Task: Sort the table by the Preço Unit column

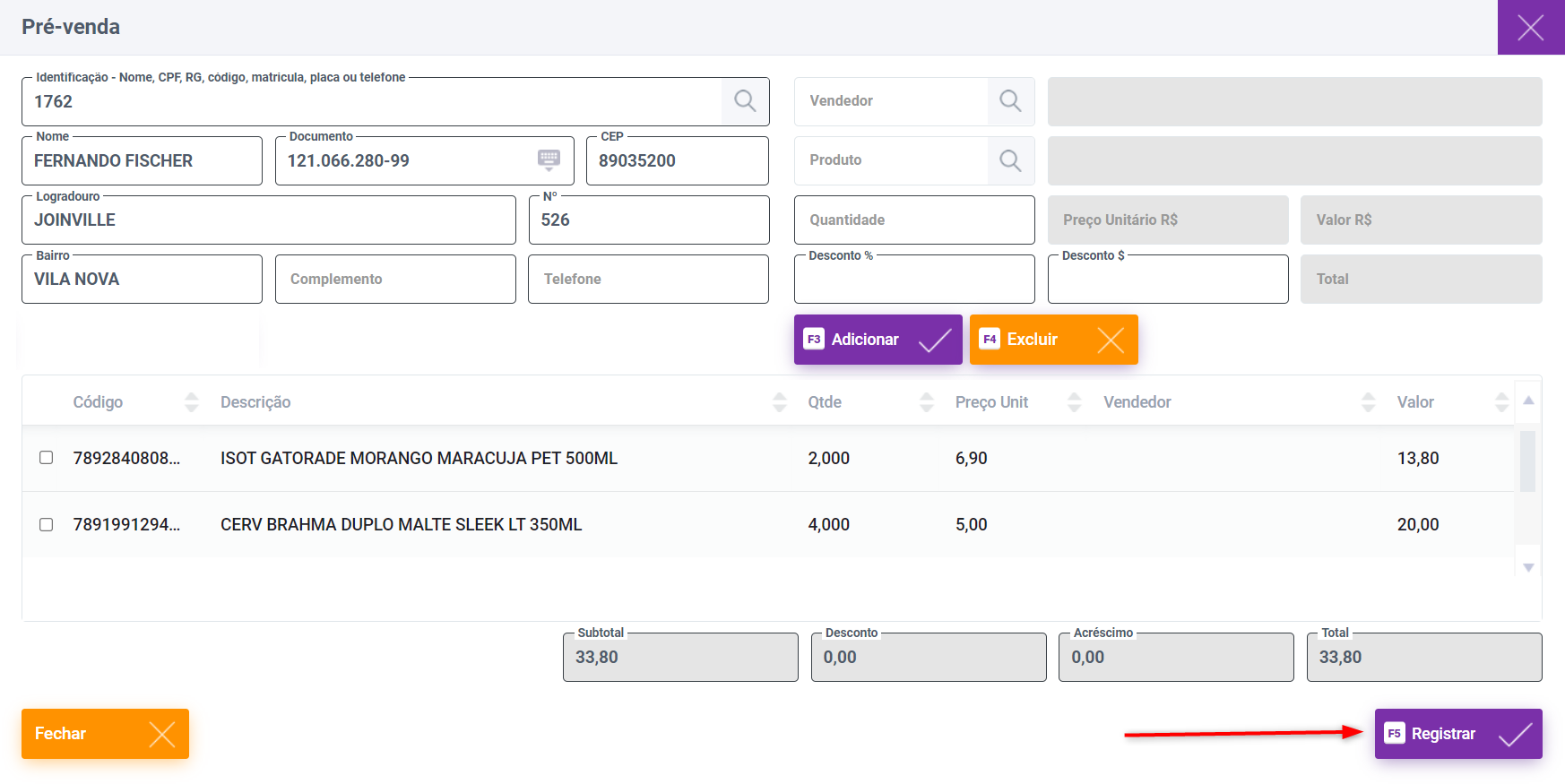Action: 1074,402
